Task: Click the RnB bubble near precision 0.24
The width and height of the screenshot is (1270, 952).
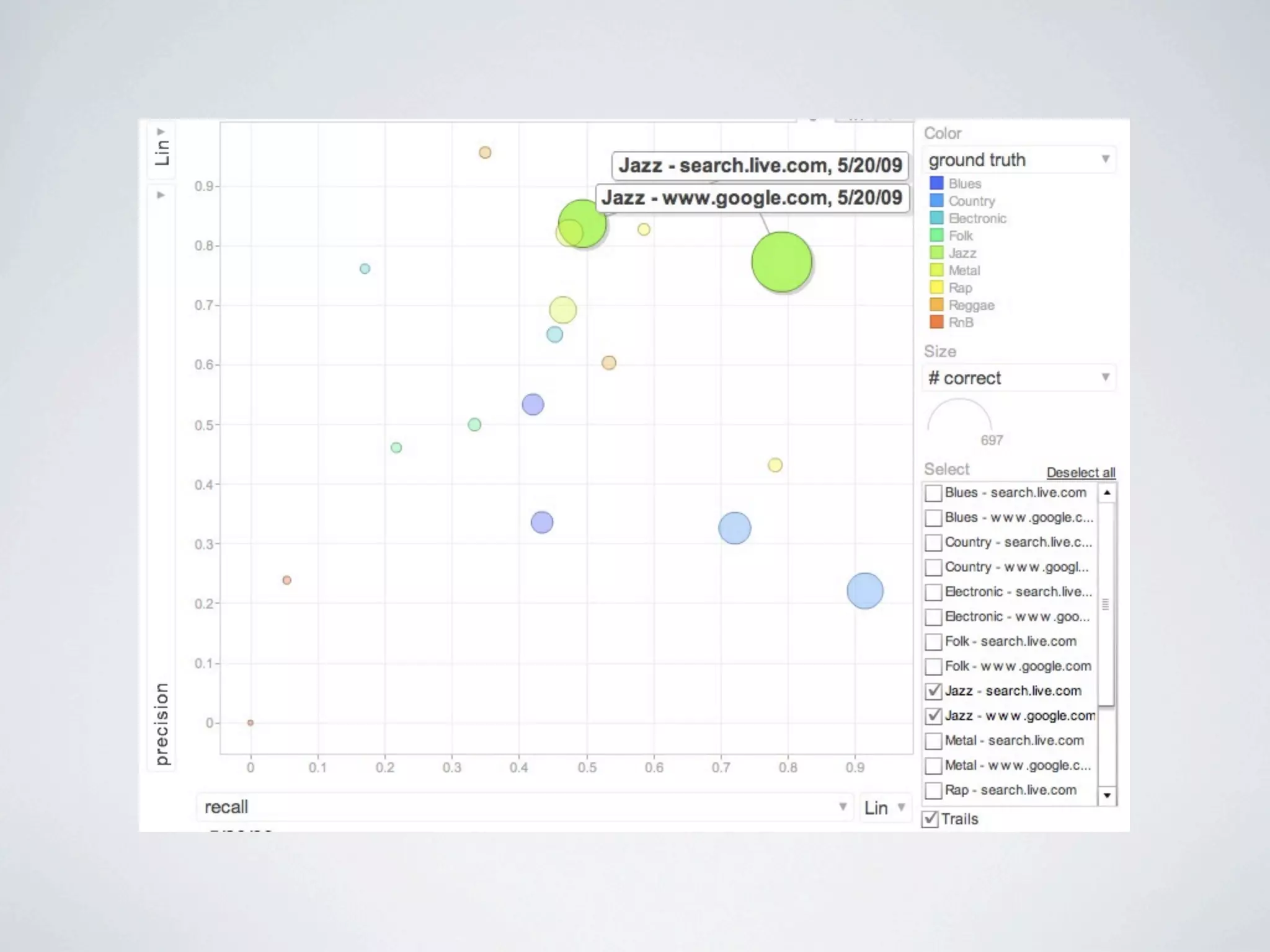Action: pos(286,580)
